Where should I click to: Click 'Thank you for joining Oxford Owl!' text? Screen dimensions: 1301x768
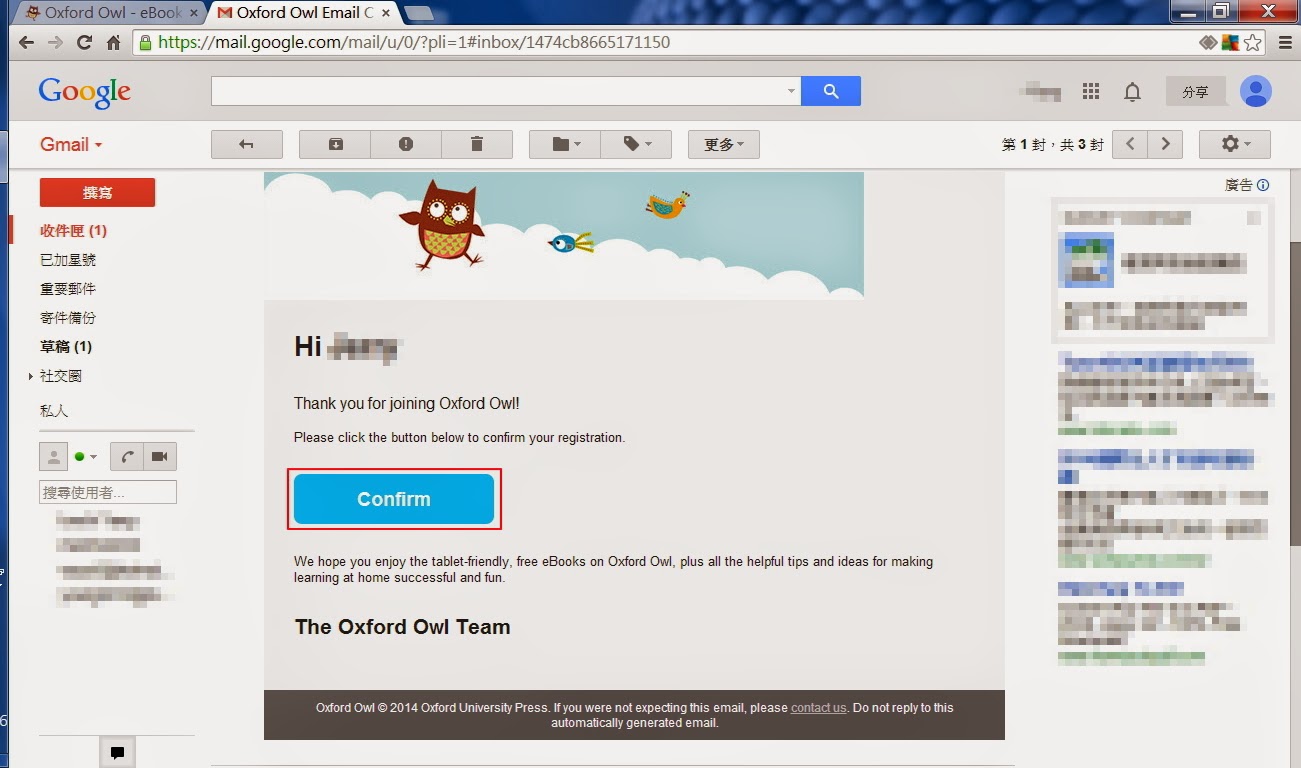407,404
